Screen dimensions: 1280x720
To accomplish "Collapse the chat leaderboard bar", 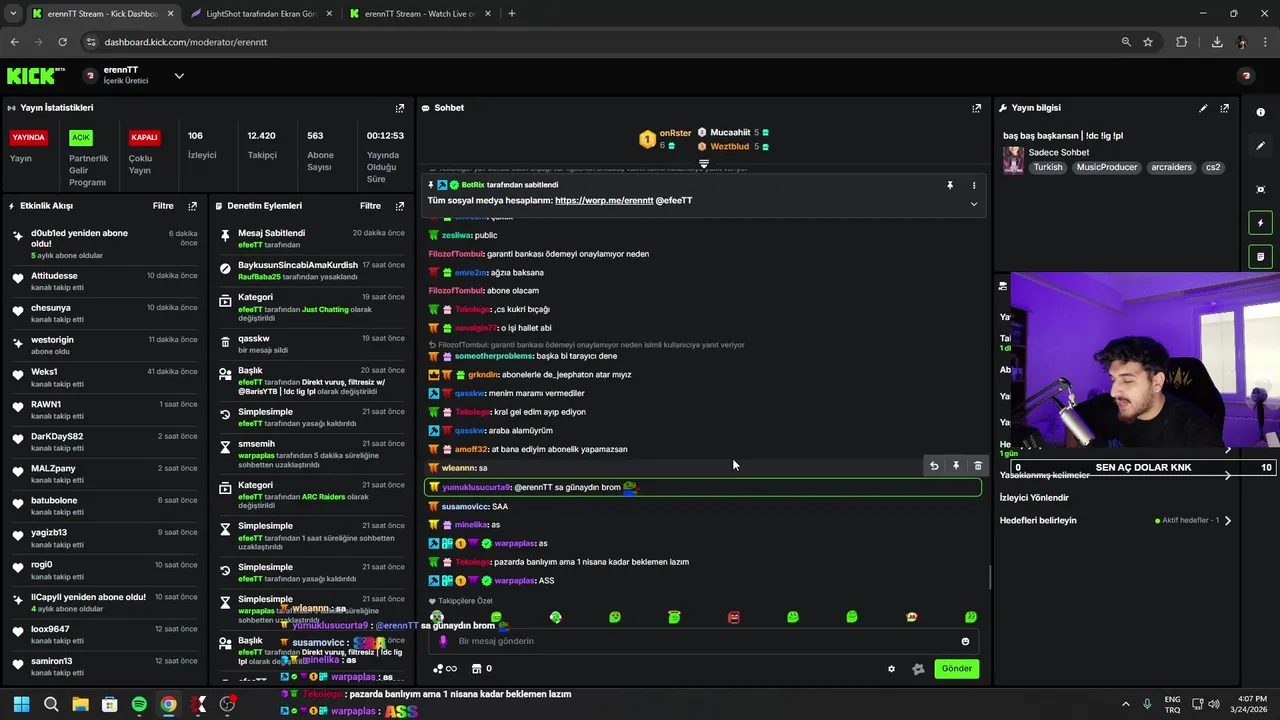I will point(704,164).
